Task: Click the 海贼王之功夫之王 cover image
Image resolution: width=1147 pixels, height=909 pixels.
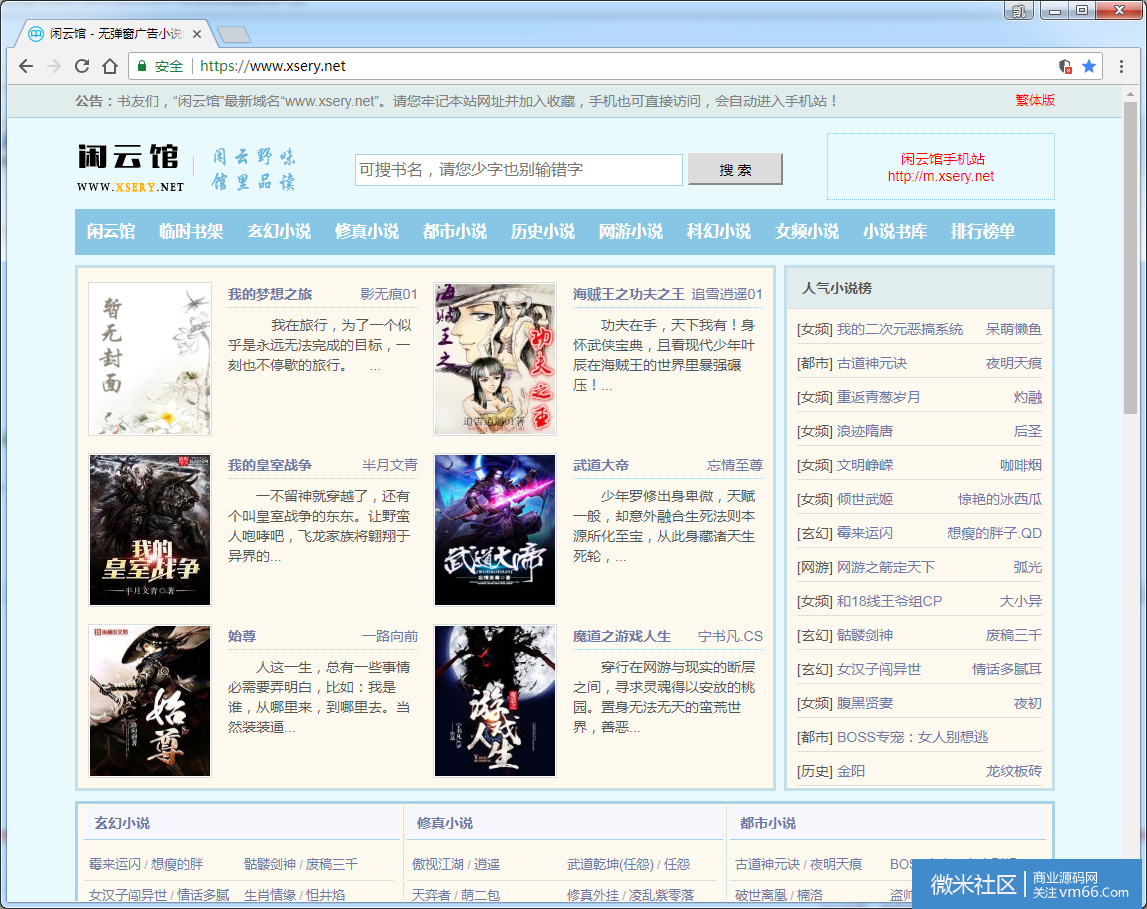Action: tap(495, 359)
